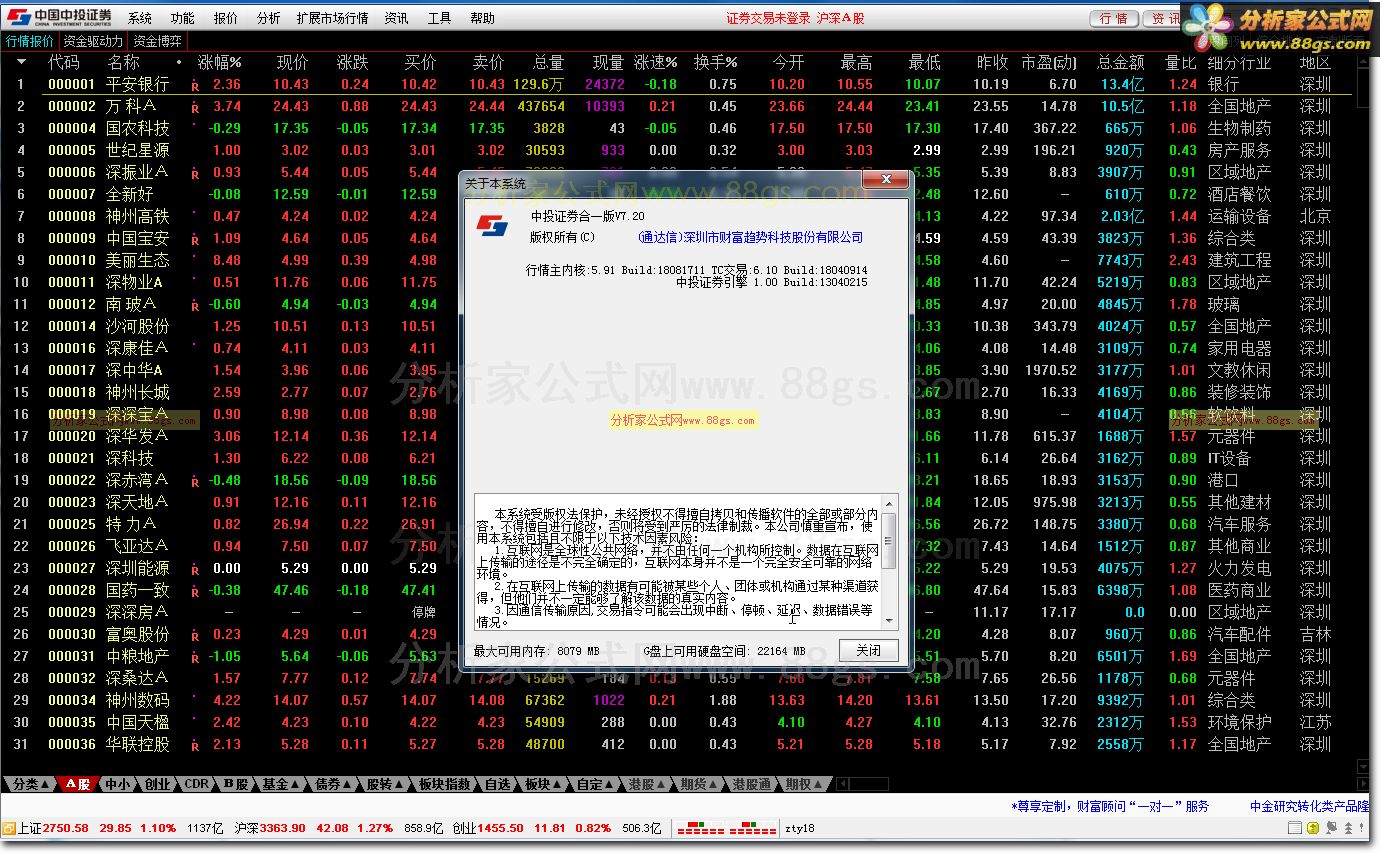Switch to the 资金博弈 tab
This screenshot has height=854, width=1382.
pos(158,41)
